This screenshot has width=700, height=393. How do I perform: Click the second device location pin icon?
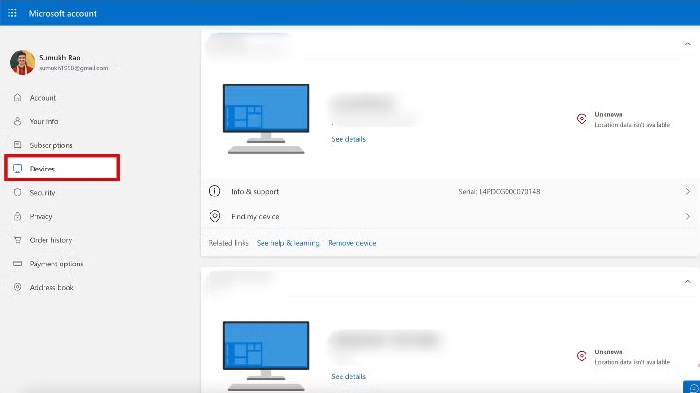[x=581, y=356]
